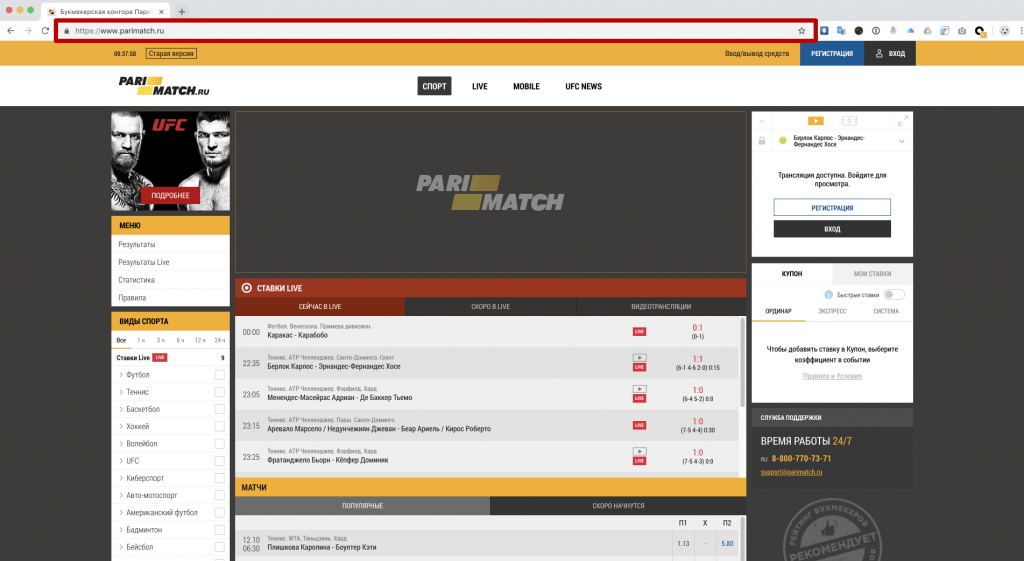The image size is (1024, 561).
Task: Click the info icon next to Быстрые ставки
Action: click(829, 295)
